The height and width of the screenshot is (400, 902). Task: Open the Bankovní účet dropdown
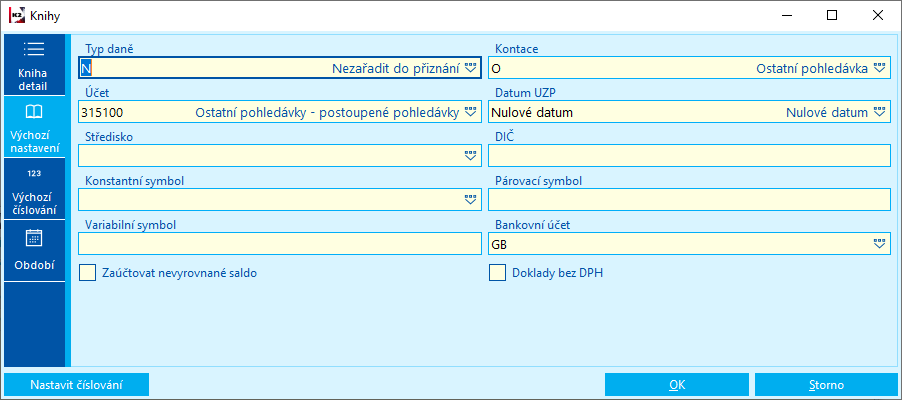879,244
